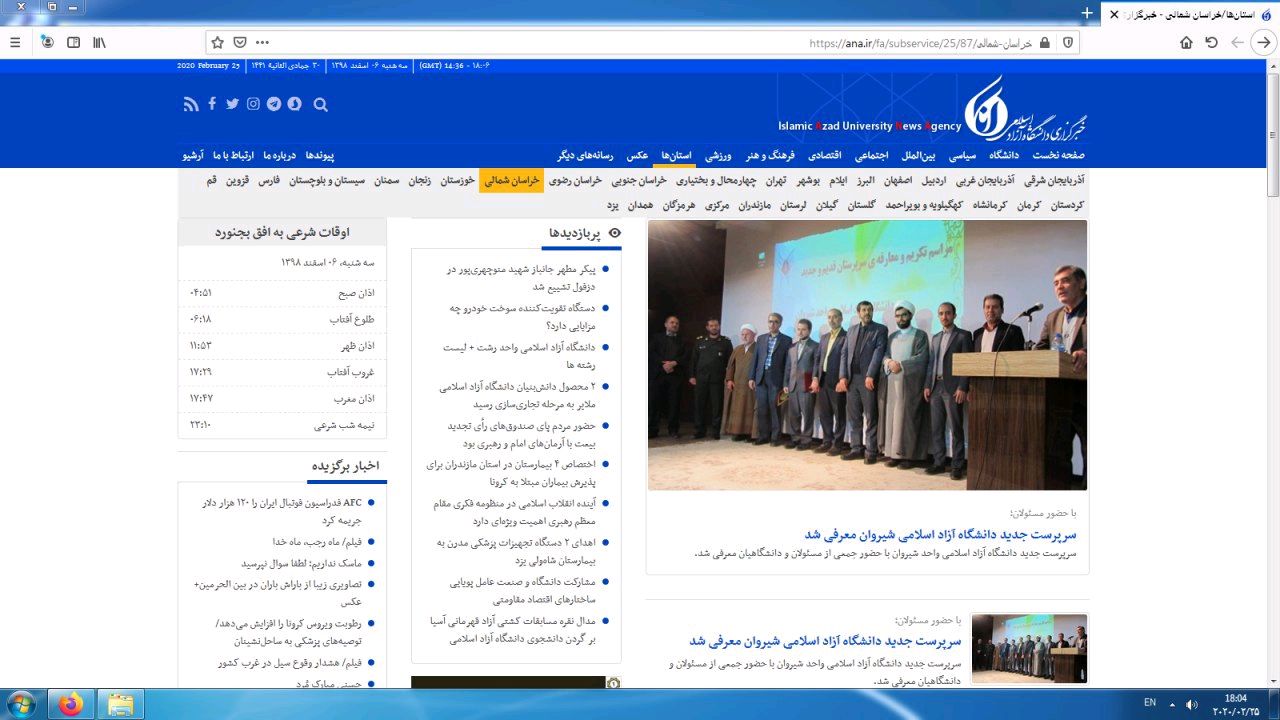The height and width of the screenshot is (720, 1280).
Task: Open the صفحه نخست menu item
Action: point(1058,155)
